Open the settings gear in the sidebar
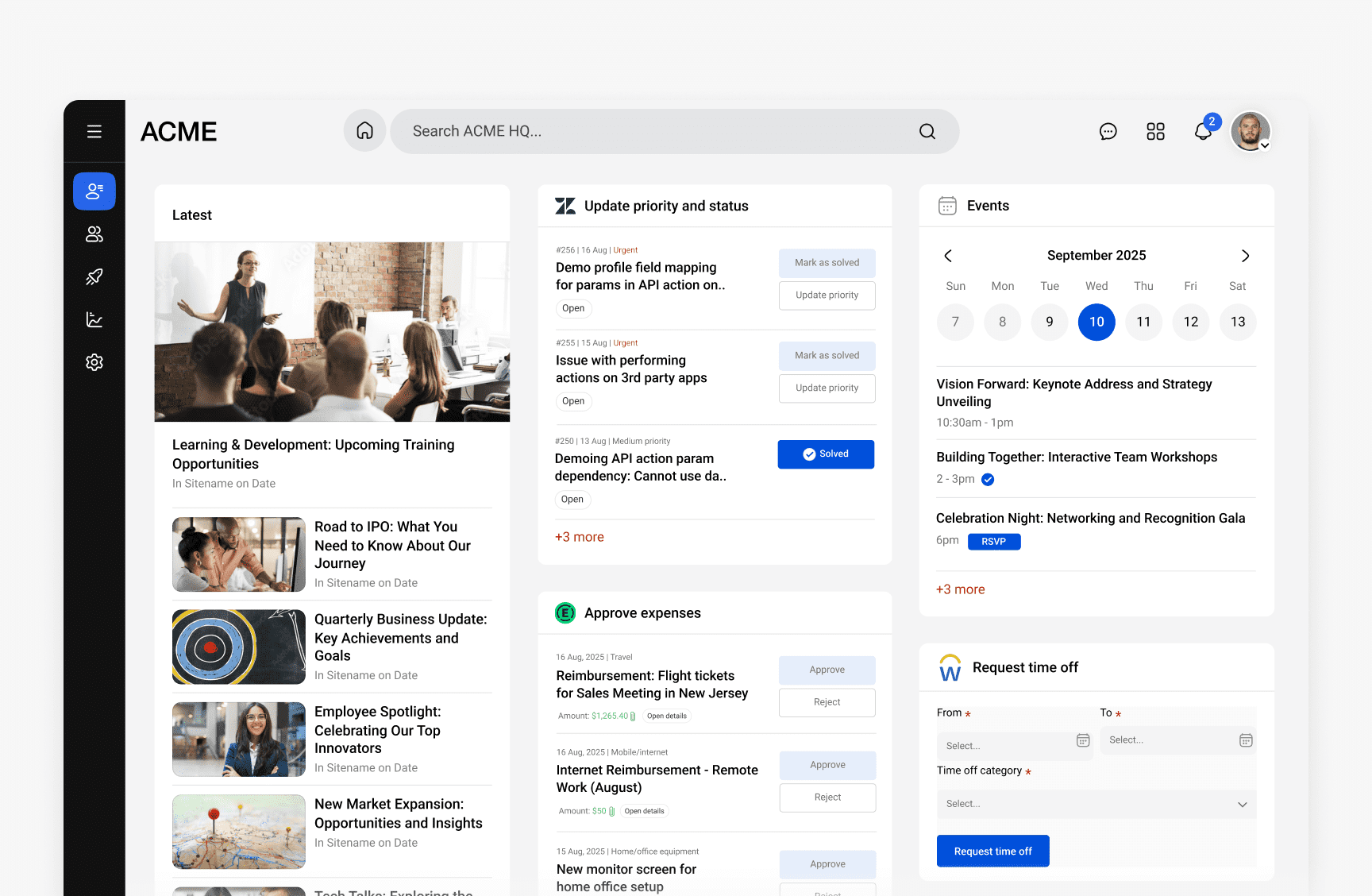1372x896 pixels. click(94, 362)
